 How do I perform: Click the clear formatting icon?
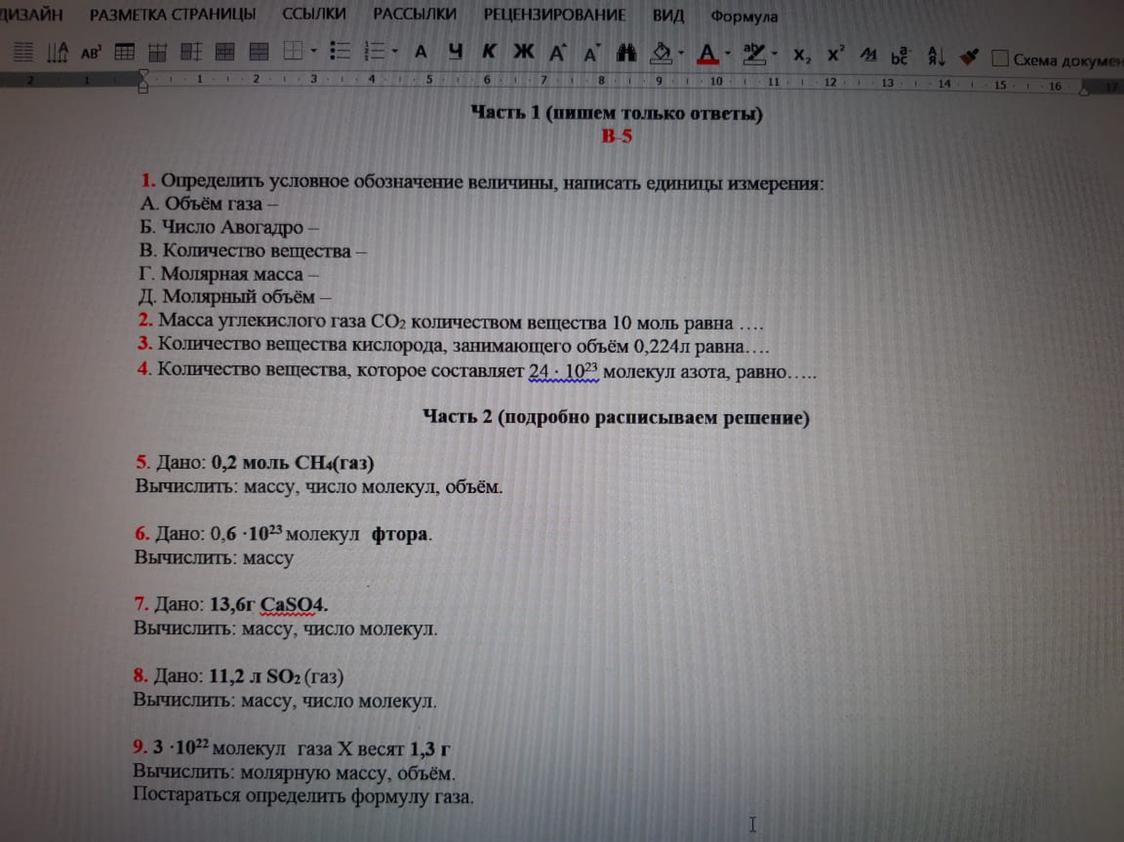click(x=868, y=54)
